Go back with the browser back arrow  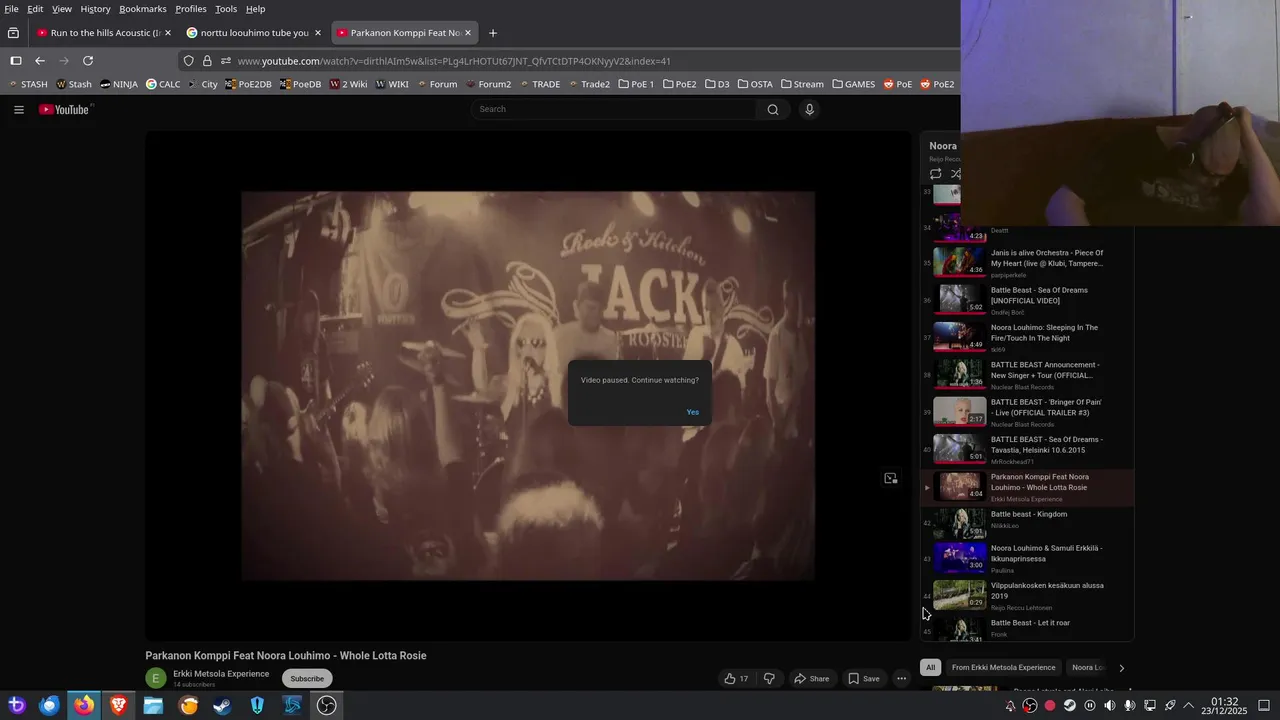40,61
